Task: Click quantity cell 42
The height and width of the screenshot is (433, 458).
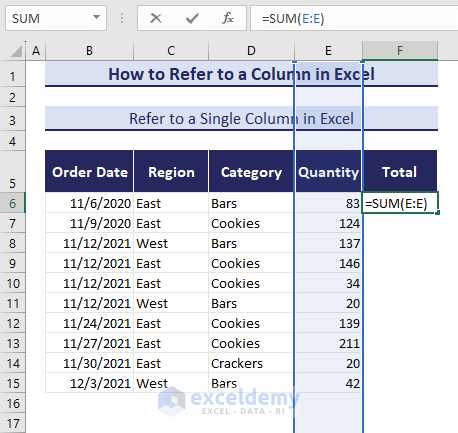Action: click(x=328, y=383)
